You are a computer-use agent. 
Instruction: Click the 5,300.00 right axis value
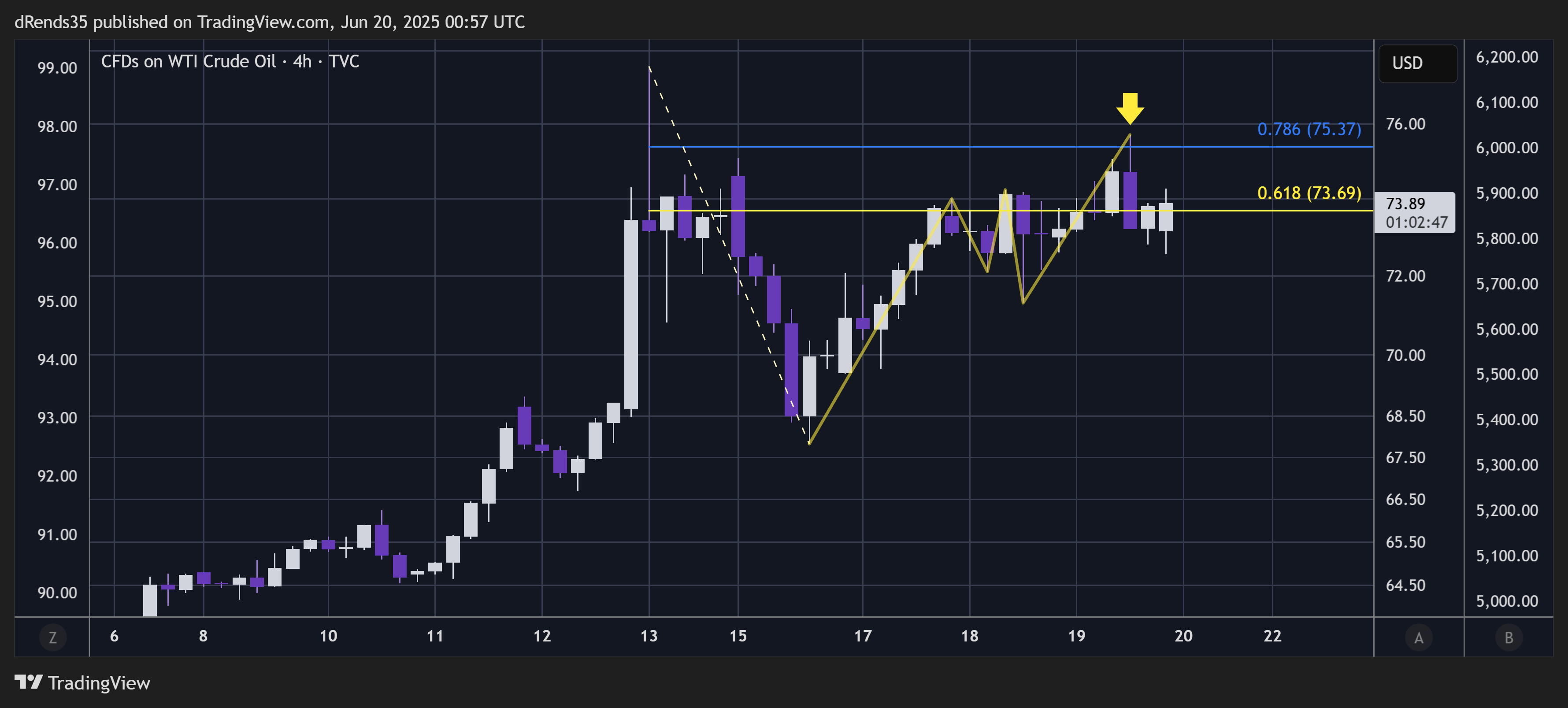tap(1506, 465)
